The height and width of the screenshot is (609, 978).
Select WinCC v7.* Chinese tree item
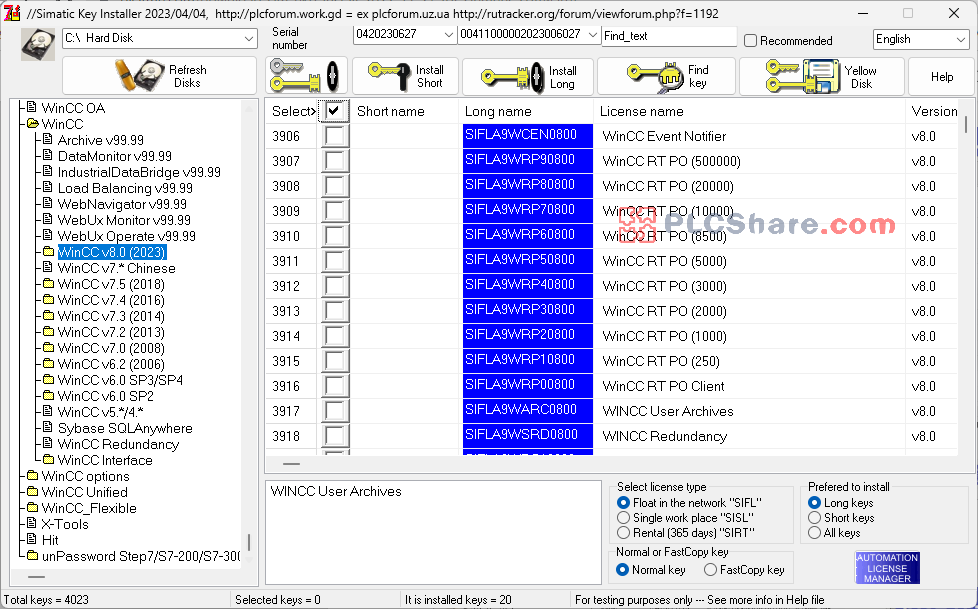(x=116, y=268)
